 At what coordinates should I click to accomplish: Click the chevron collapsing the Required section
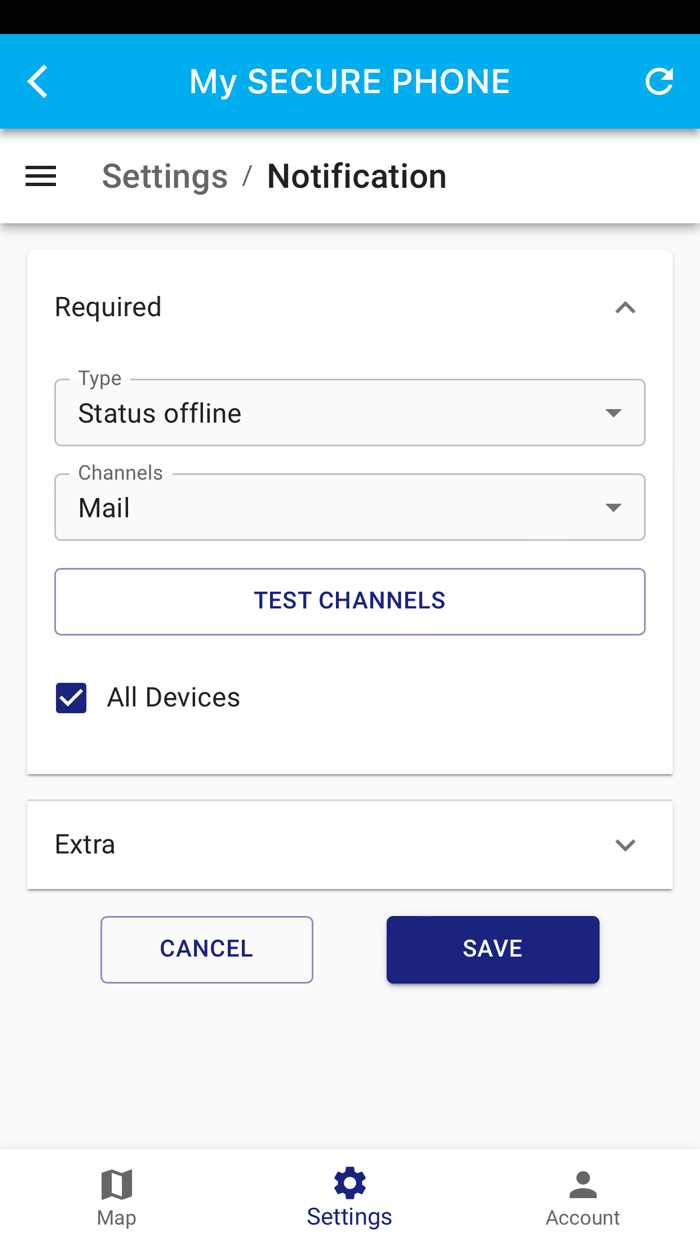click(x=625, y=308)
